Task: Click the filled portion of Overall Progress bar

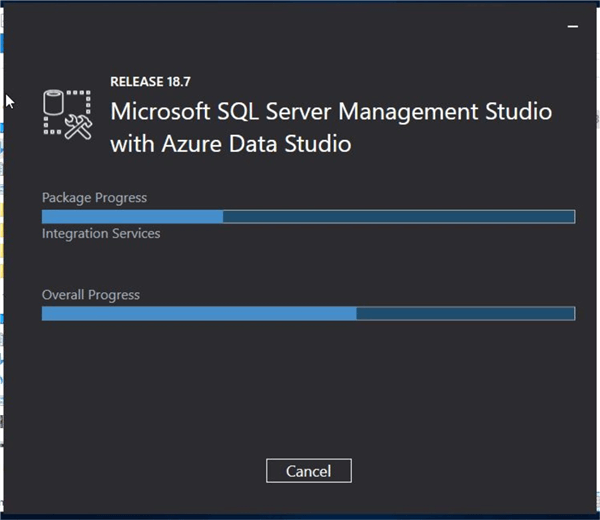Action: tap(198, 314)
